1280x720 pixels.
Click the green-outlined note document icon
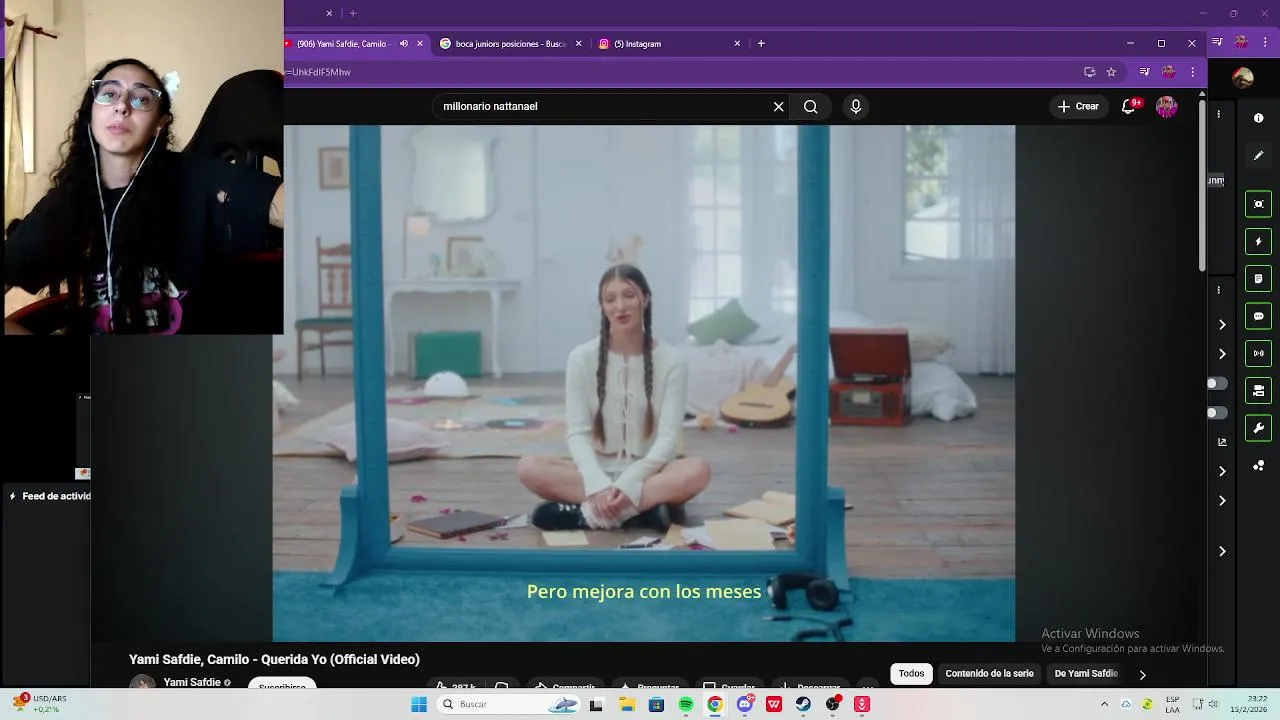1258,278
